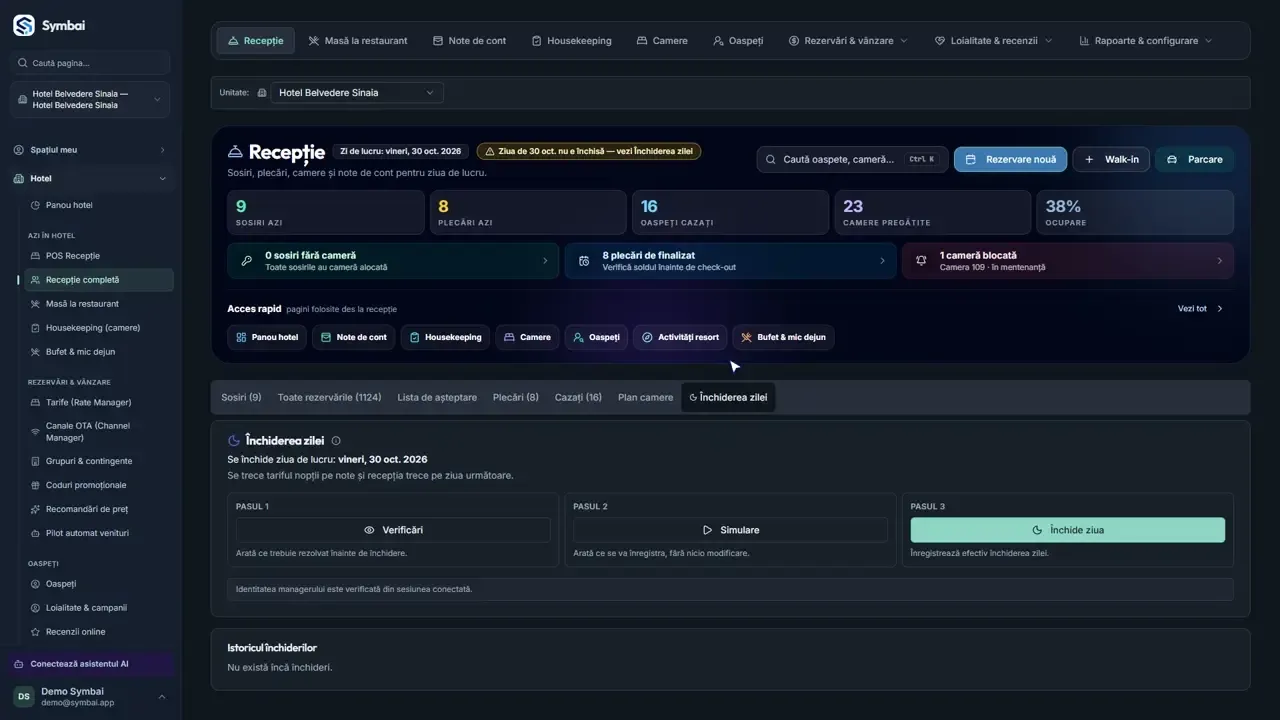Click the Închide ziua button
Image resolution: width=1280 pixels, height=720 pixels.
pyautogui.click(x=1067, y=530)
